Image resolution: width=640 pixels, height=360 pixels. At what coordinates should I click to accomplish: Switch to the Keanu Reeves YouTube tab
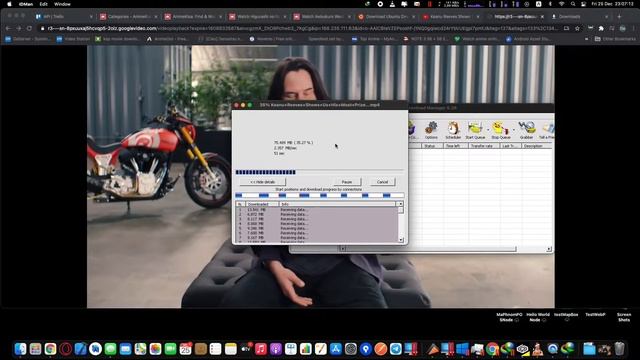tap(450, 17)
